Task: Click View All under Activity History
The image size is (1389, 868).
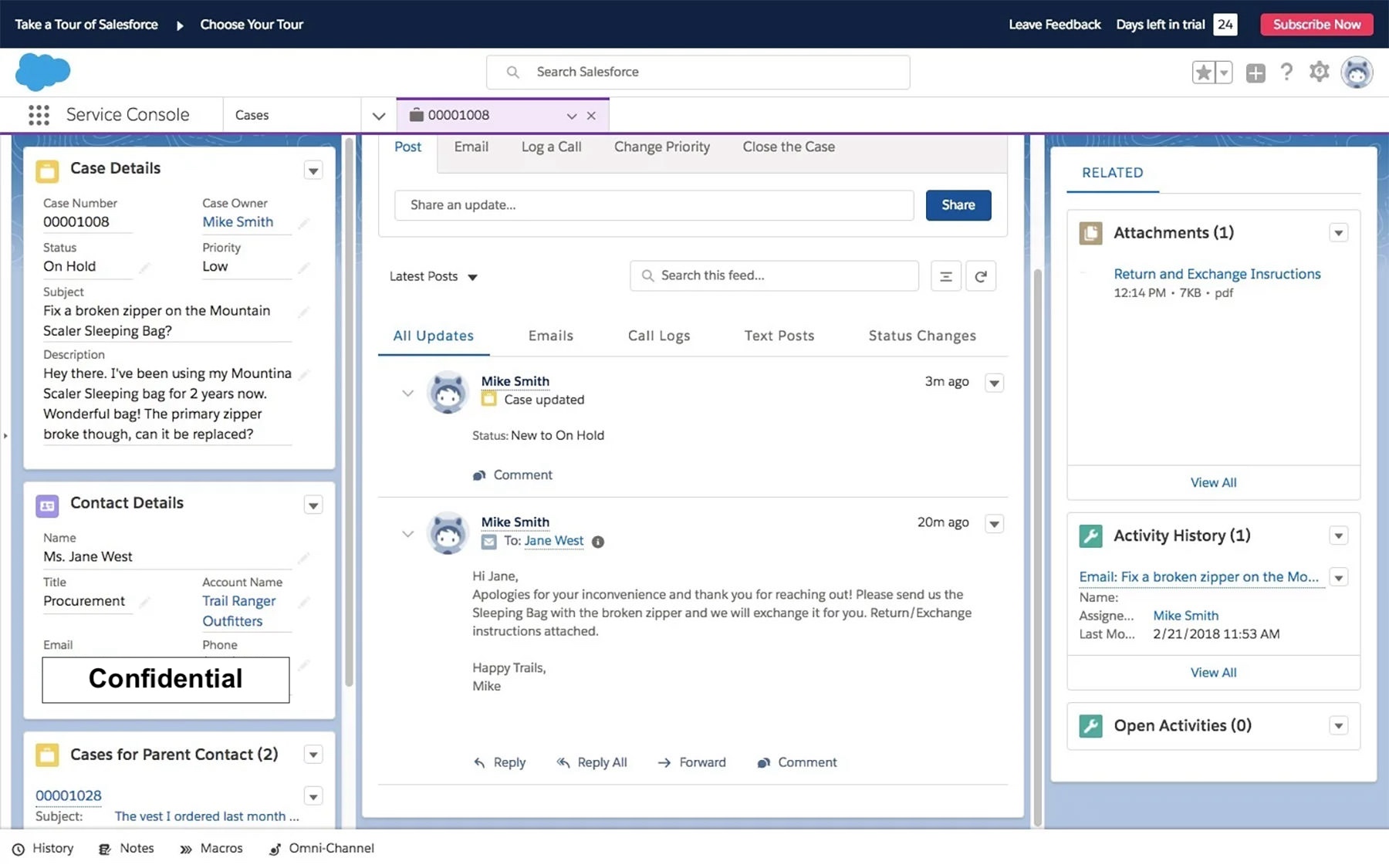Action: [1213, 673]
